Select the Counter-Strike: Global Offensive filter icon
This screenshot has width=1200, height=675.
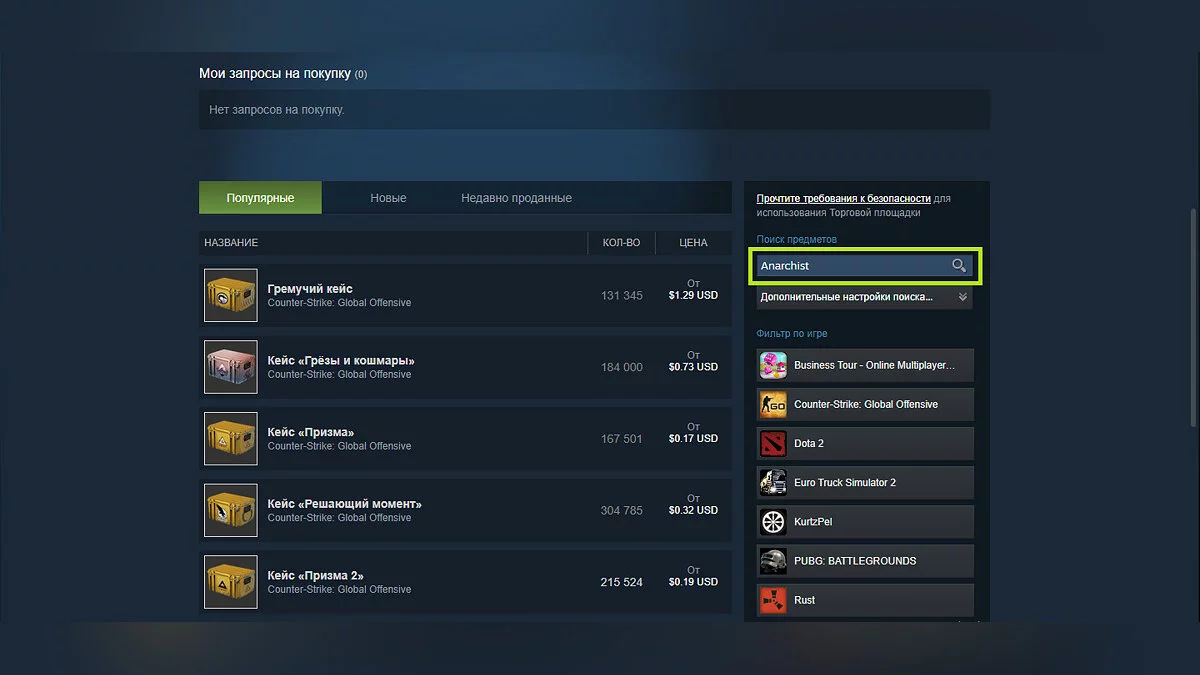773,404
